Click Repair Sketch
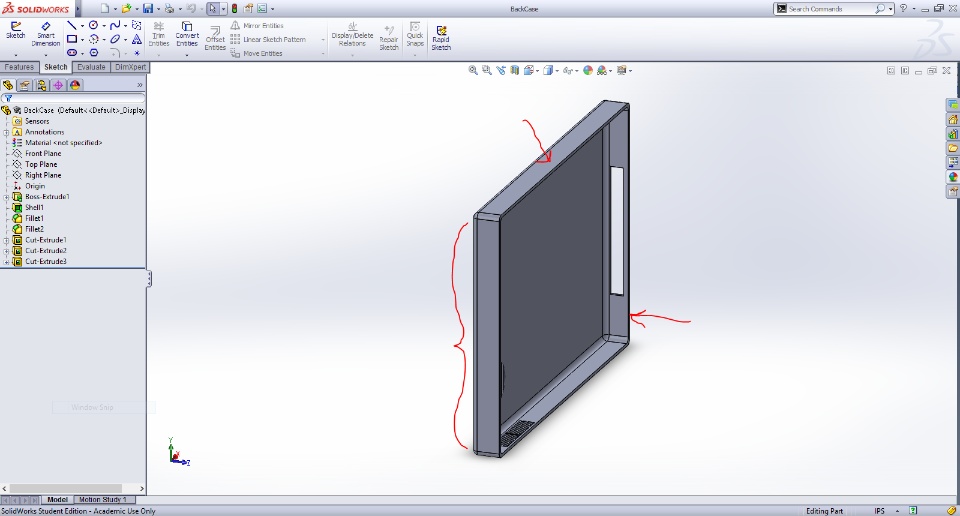Viewport: 960px width, 516px height. [x=389, y=38]
